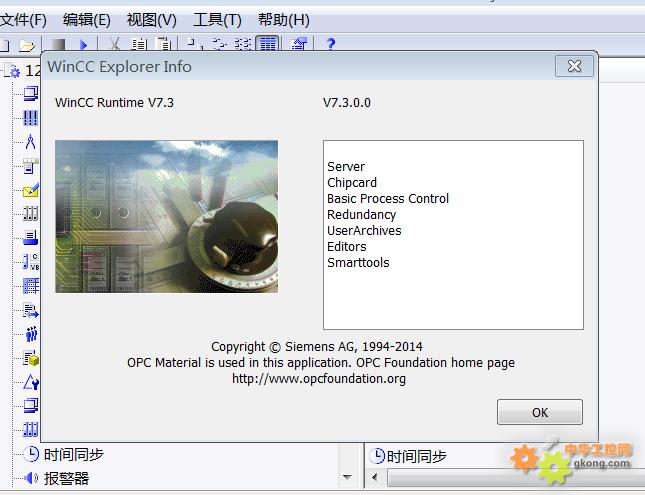Click 'Smarttools' in the components list

tap(358, 263)
